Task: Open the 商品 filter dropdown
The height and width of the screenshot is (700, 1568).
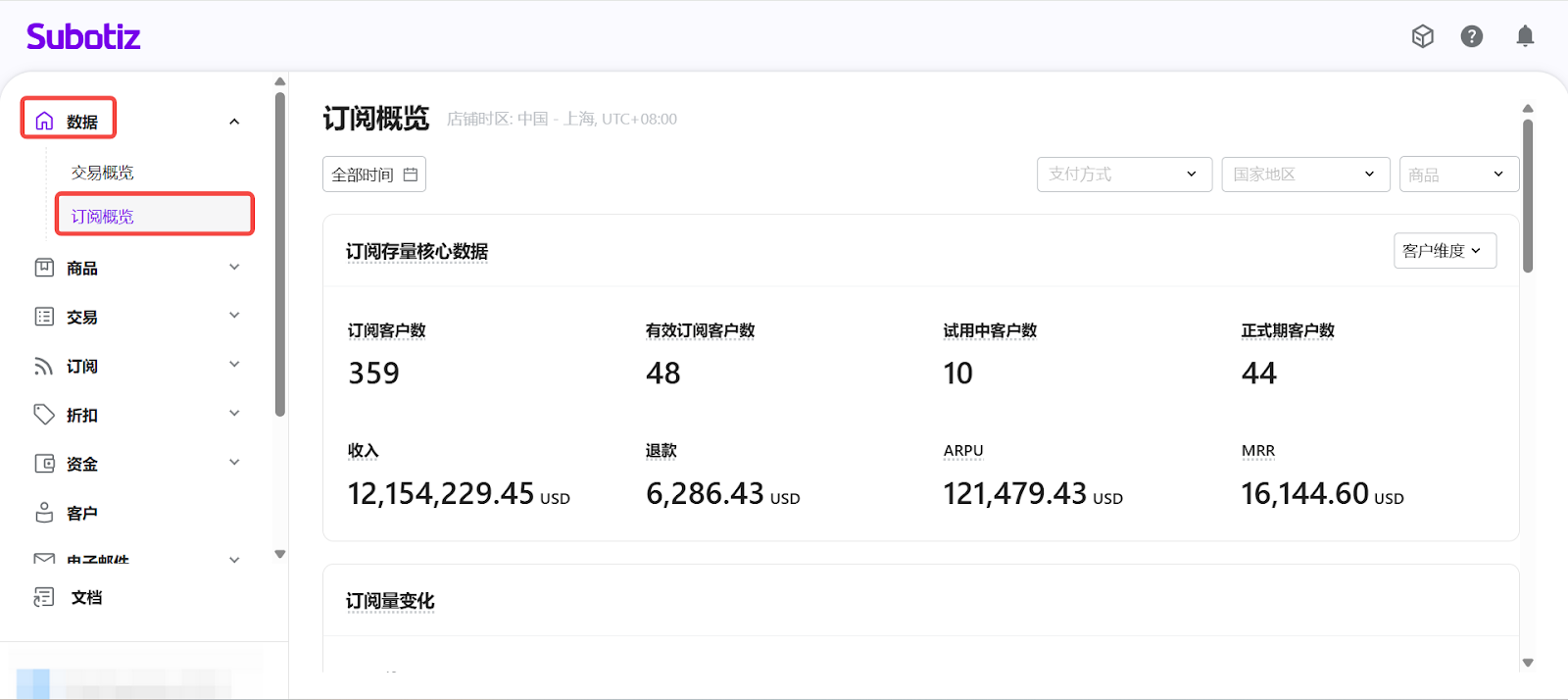Action: (x=1458, y=175)
